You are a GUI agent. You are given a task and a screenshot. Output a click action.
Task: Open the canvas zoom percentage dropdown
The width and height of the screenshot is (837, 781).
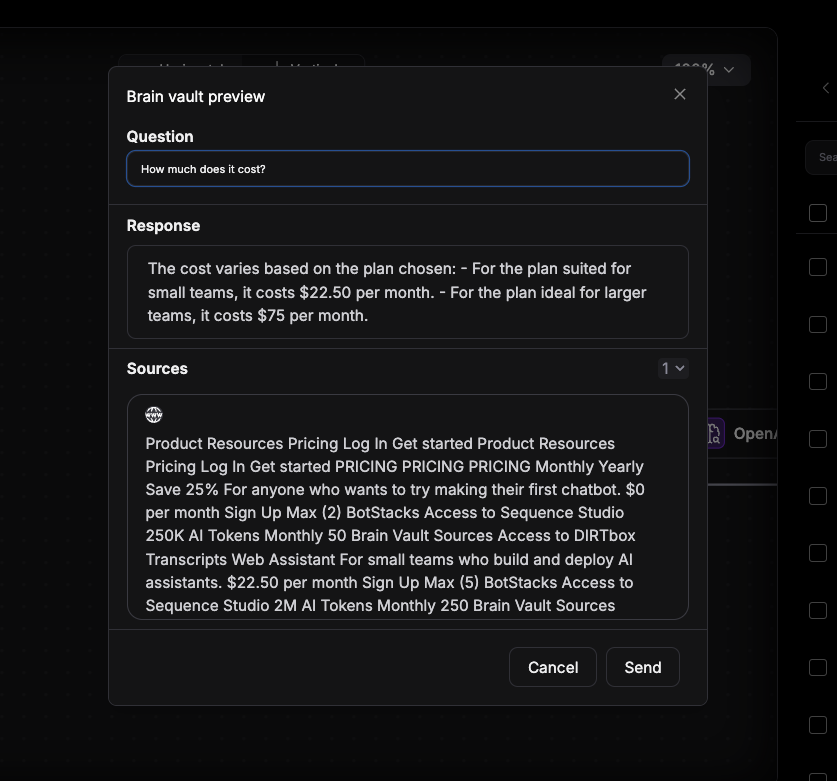[706, 70]
